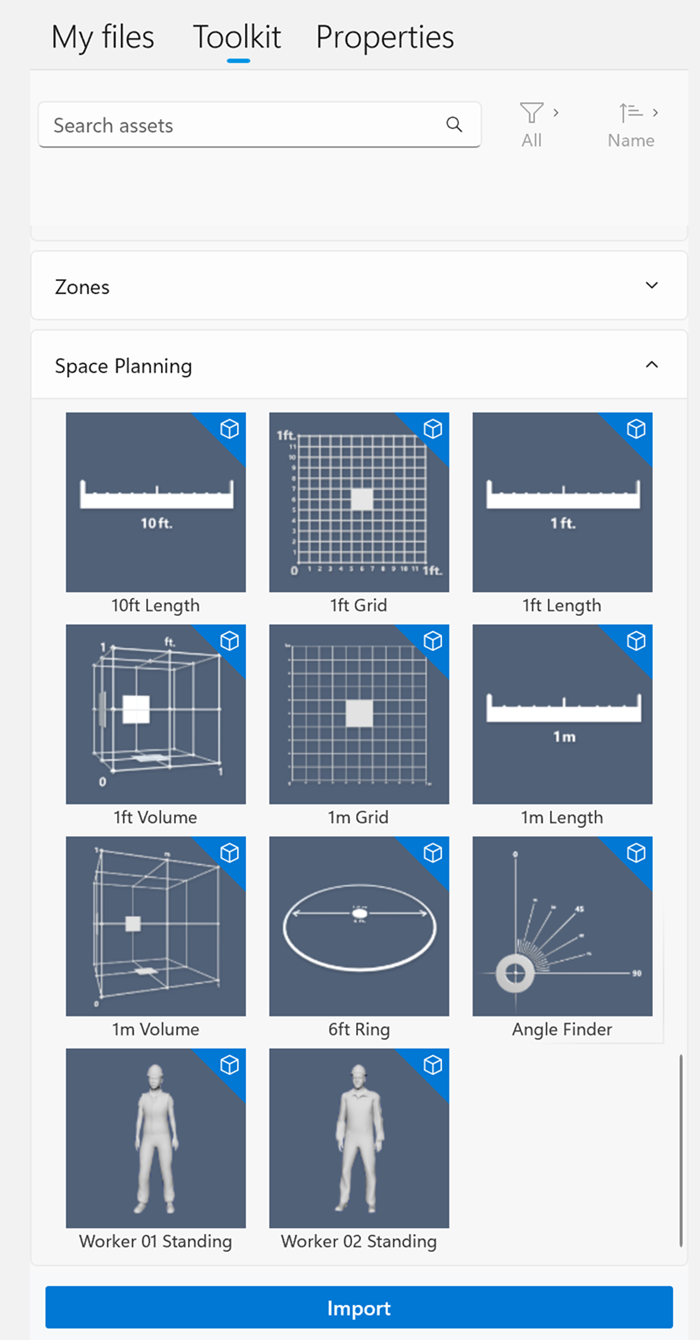Click the Import button
Image resolution: width=700 pixels, height=1340 pixels.
tap(359, 1307)
